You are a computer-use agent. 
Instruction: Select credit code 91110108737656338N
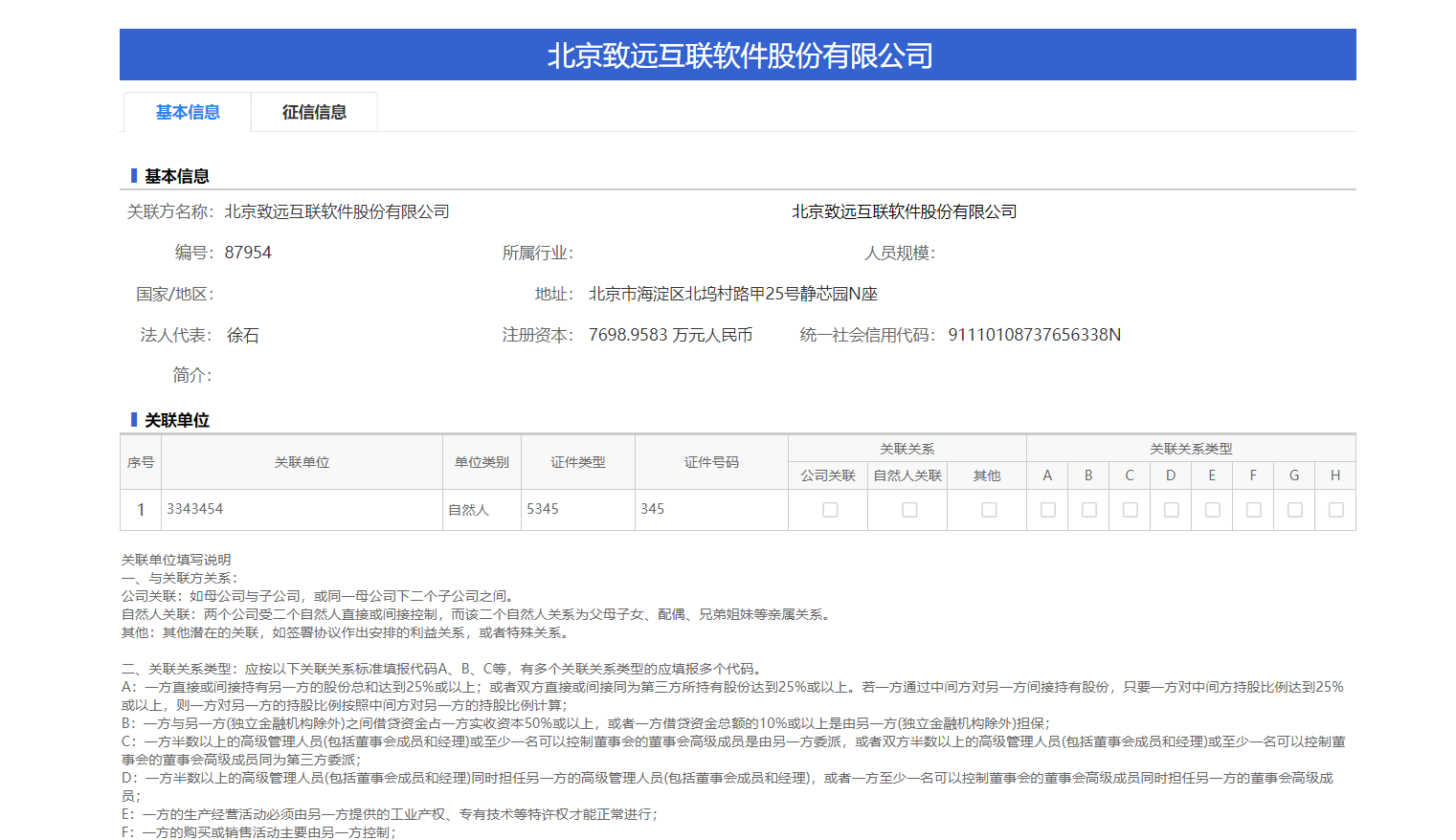(1034, 335)
